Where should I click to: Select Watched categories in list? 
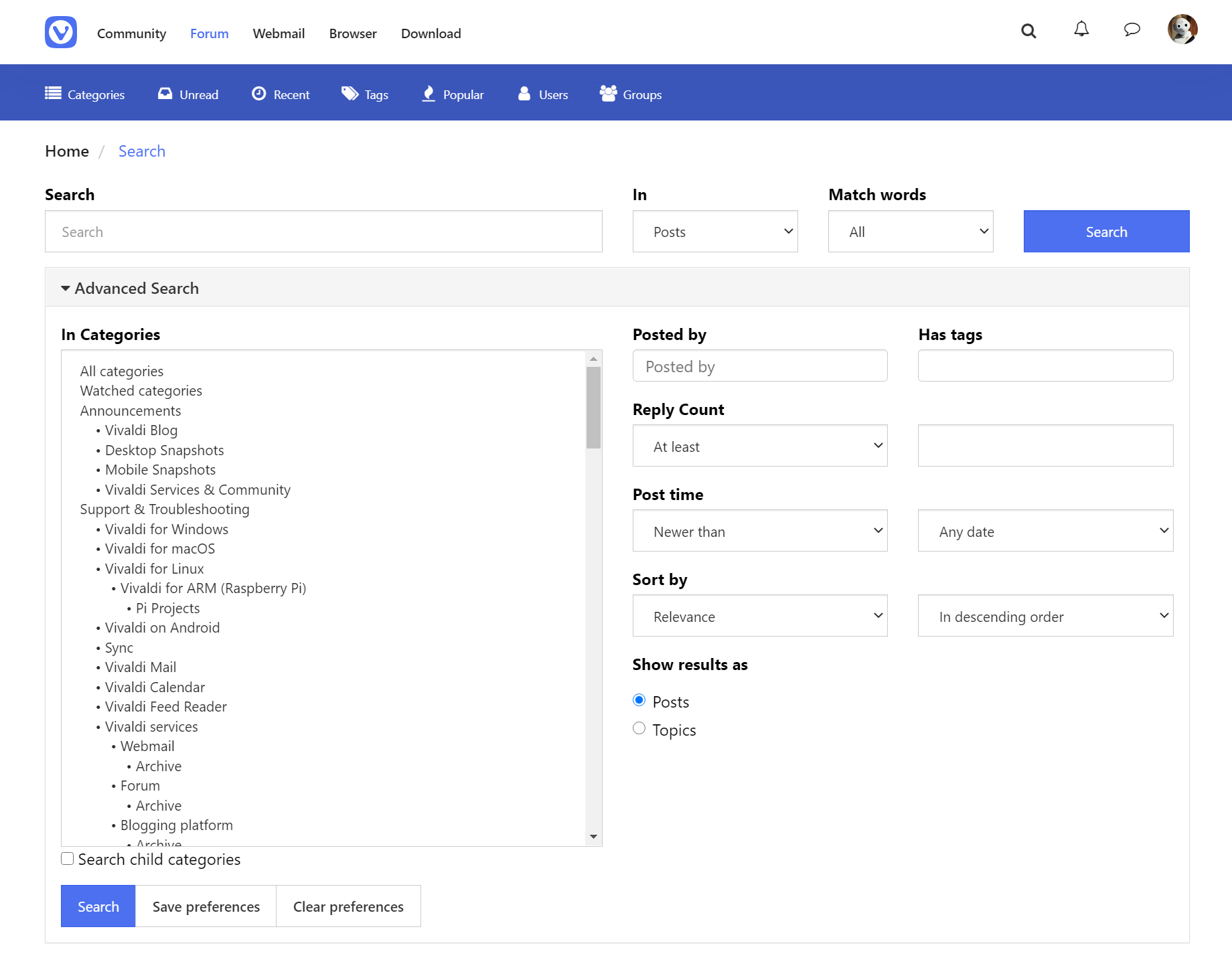[x=141, y=391]
